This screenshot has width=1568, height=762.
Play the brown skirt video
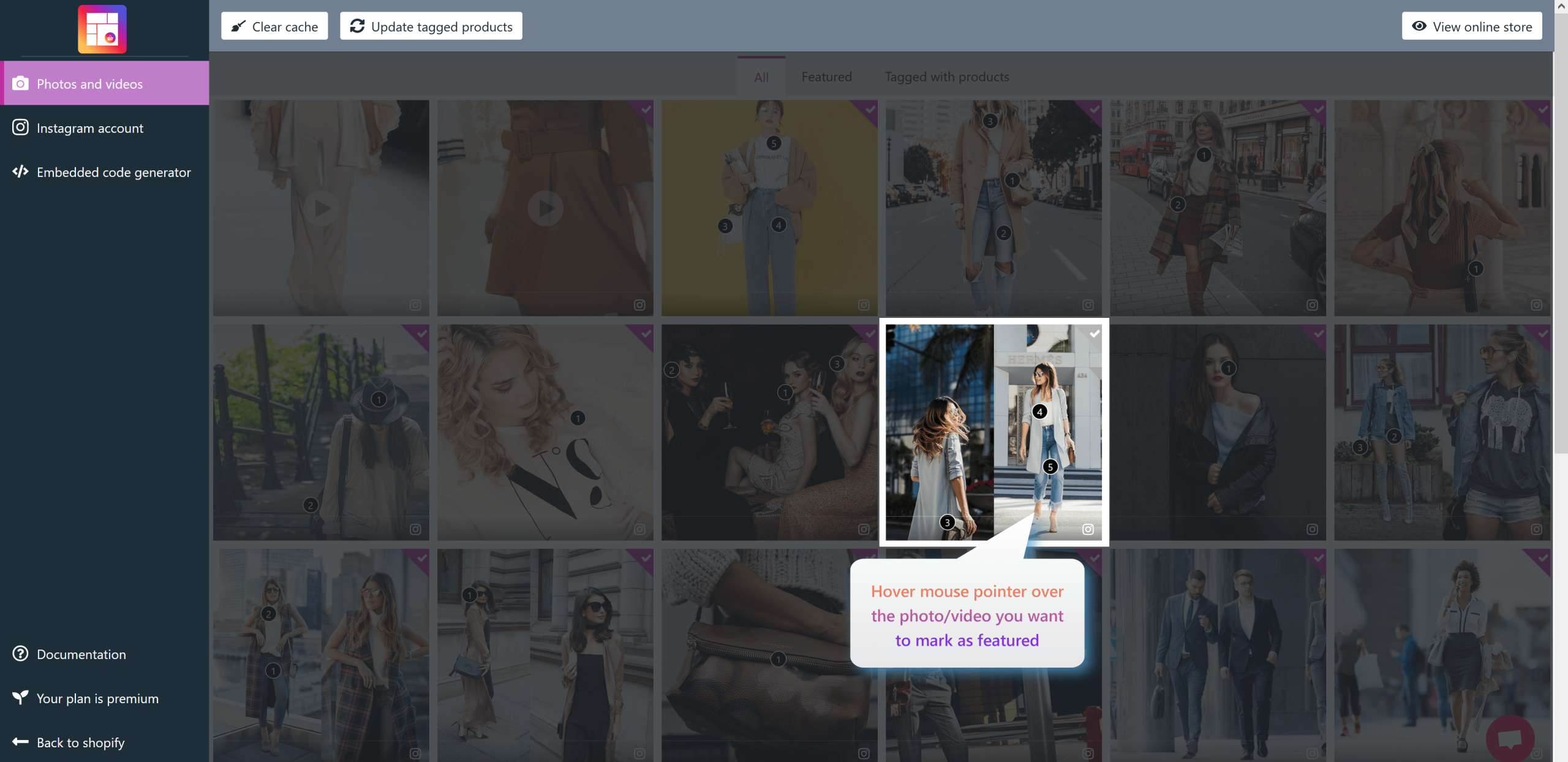point(545,208)
